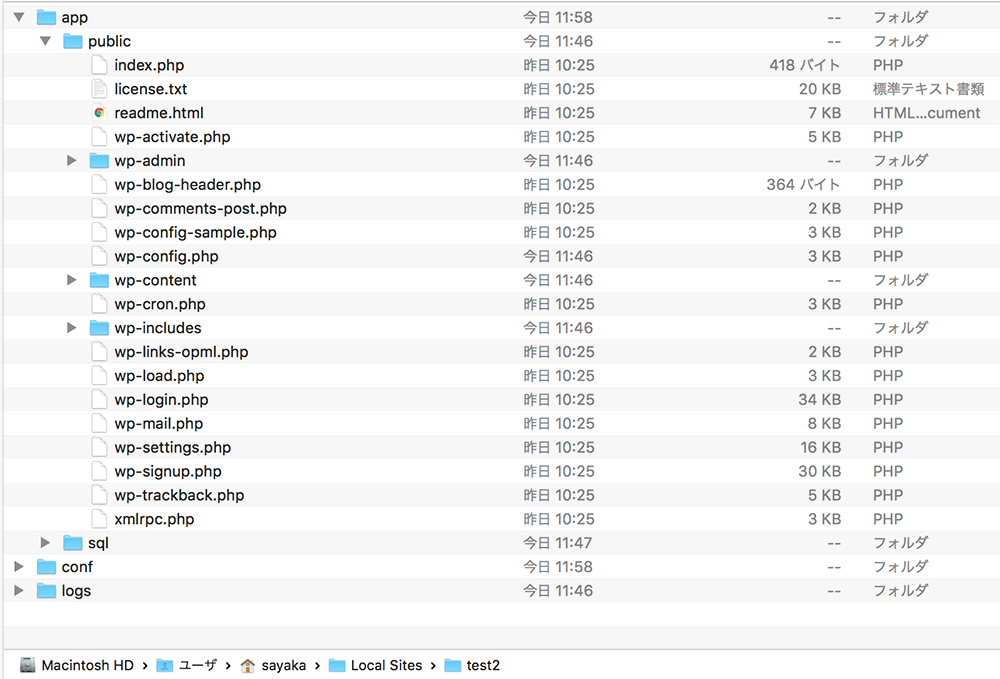Expand the wp-admin folder
The image size is (1000, 679).
click(71, 161)
